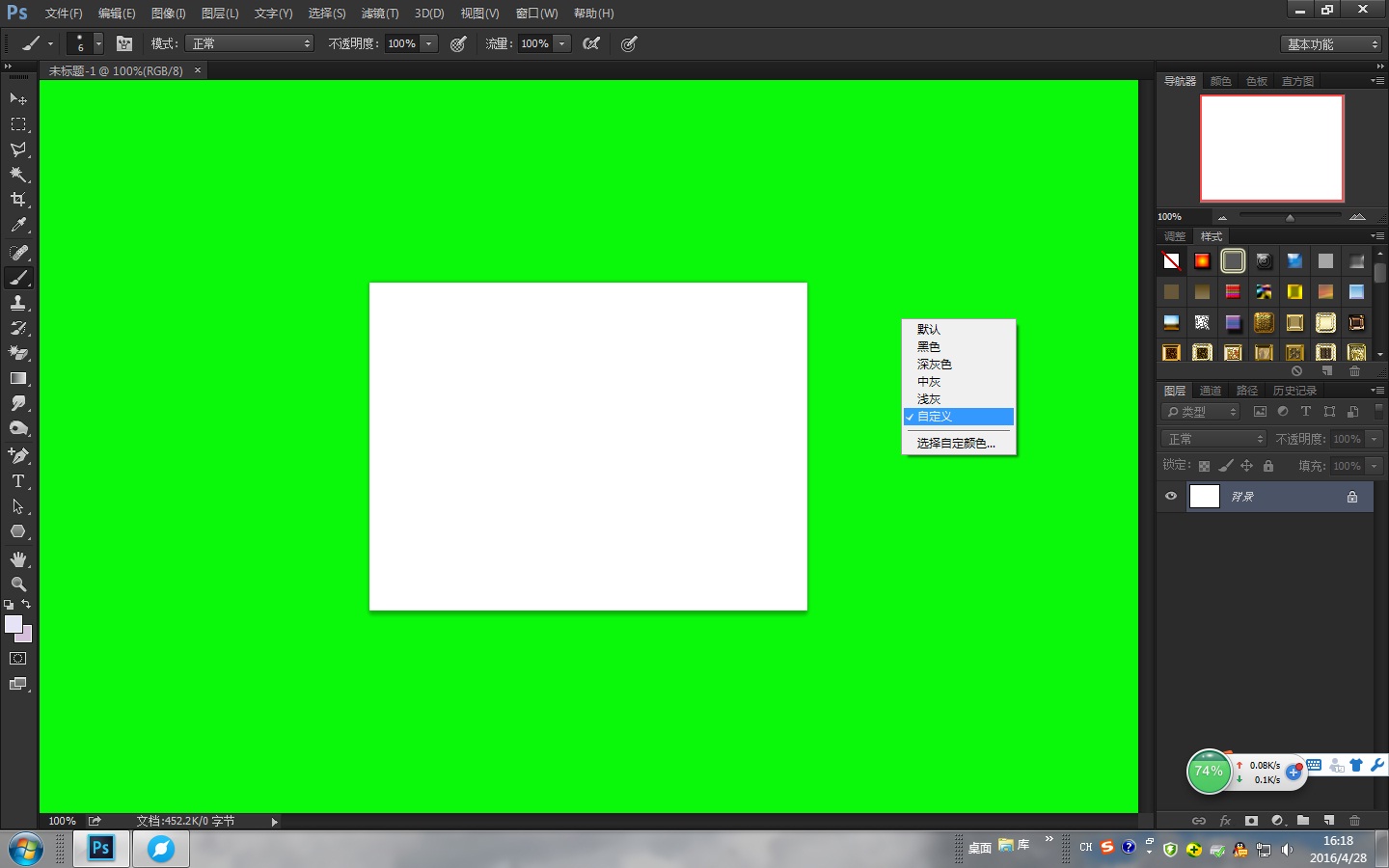Screen dimensions: 1389x868
Task: Select the Polygonal Lasso tool
Action: tap(18, 149)
